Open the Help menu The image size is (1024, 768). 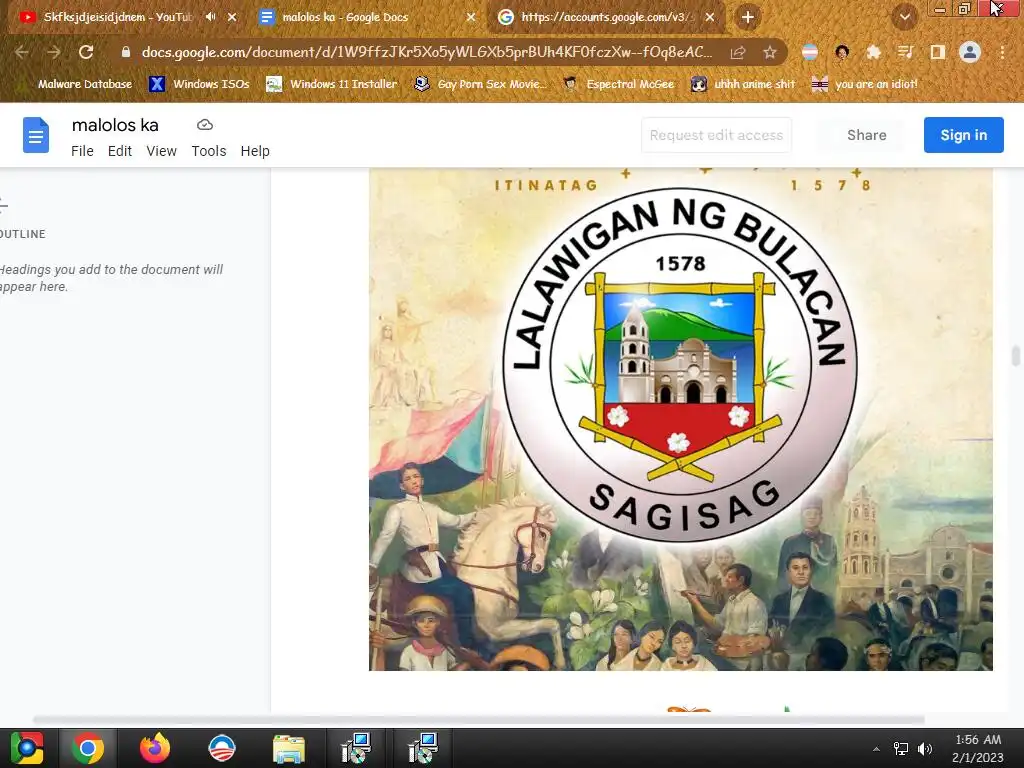[x=255, y=151]
